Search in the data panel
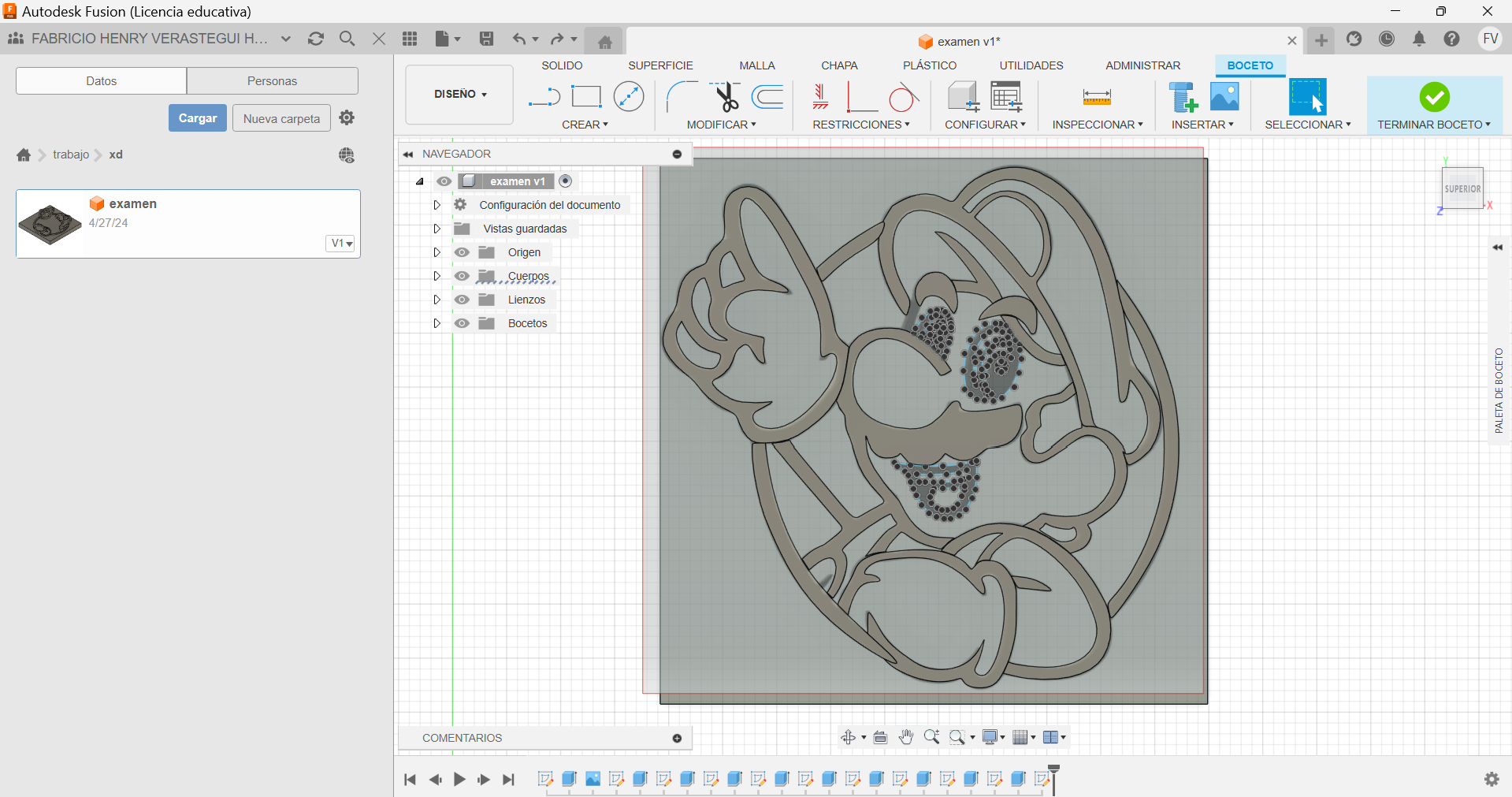 pyautogui.click(x=347, y=39)
